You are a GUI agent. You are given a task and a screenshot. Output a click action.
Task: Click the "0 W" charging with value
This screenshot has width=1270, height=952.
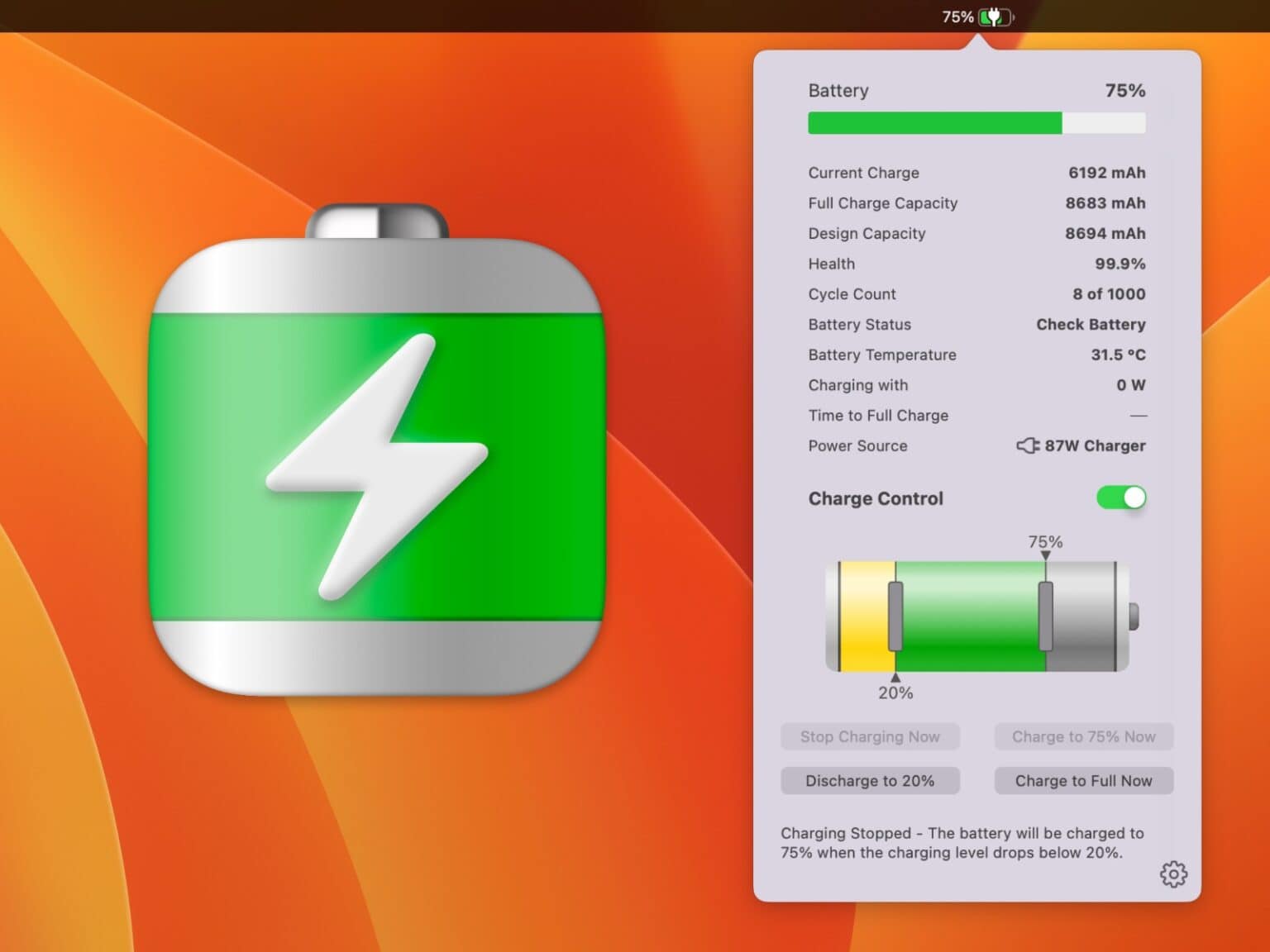[x=1130, y=385]
